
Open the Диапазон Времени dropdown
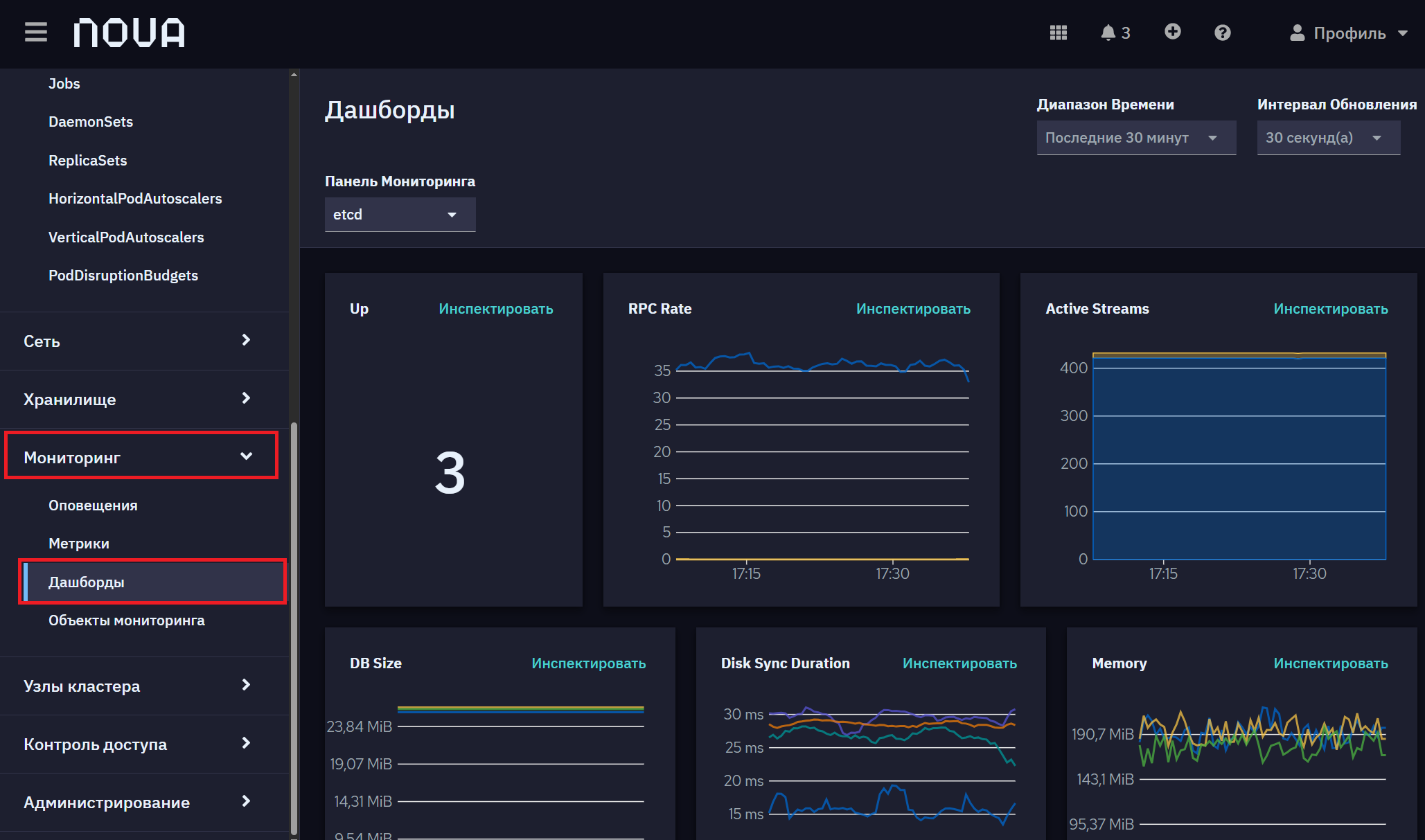click(1136, 138)
